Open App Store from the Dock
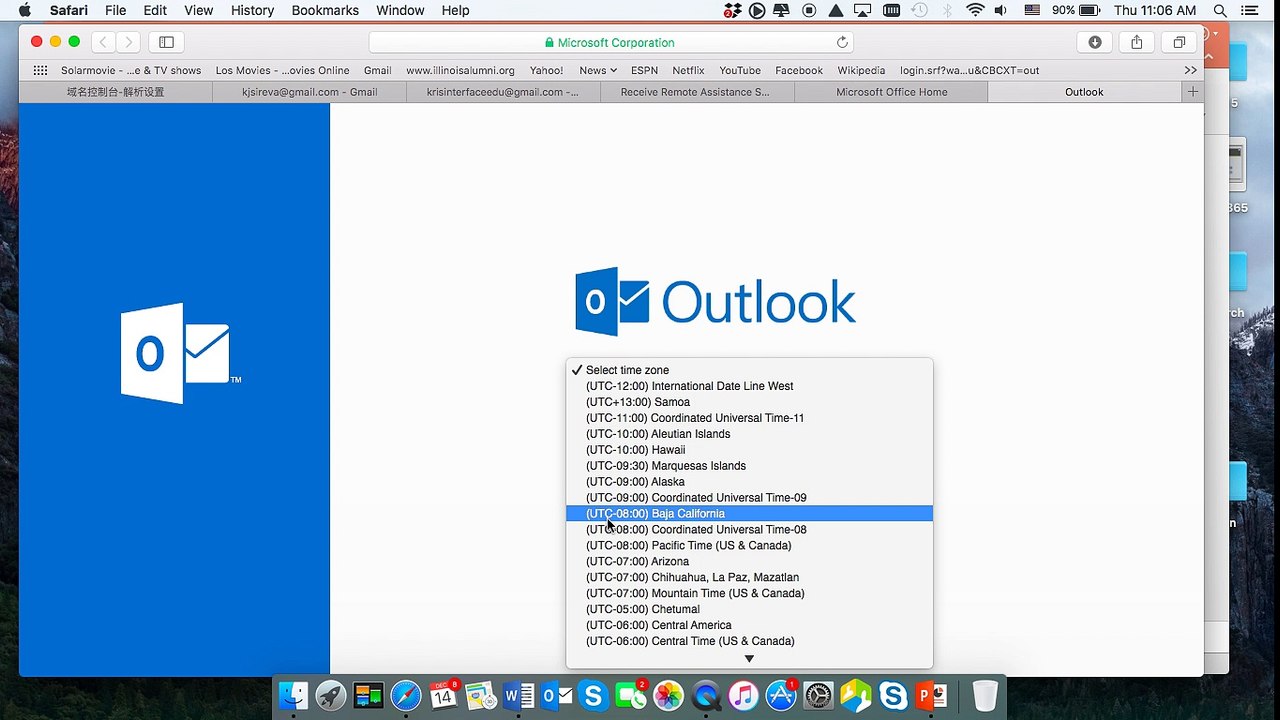1280x720 pixels. [x=781, y=695]
